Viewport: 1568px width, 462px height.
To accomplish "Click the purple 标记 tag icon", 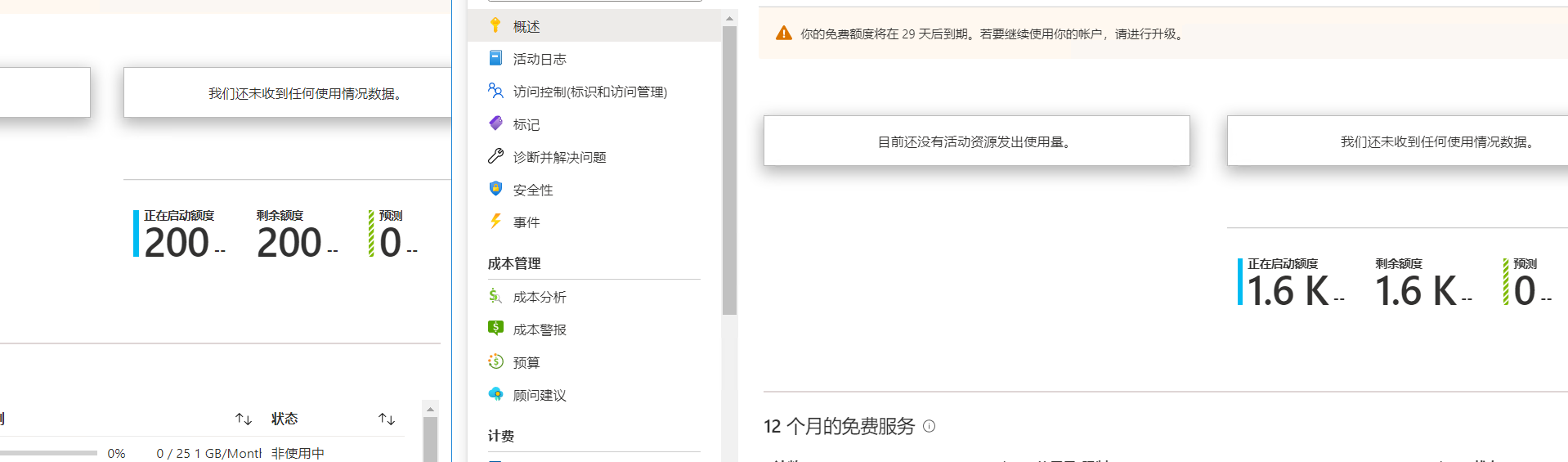I will click(x=495, y=123).
